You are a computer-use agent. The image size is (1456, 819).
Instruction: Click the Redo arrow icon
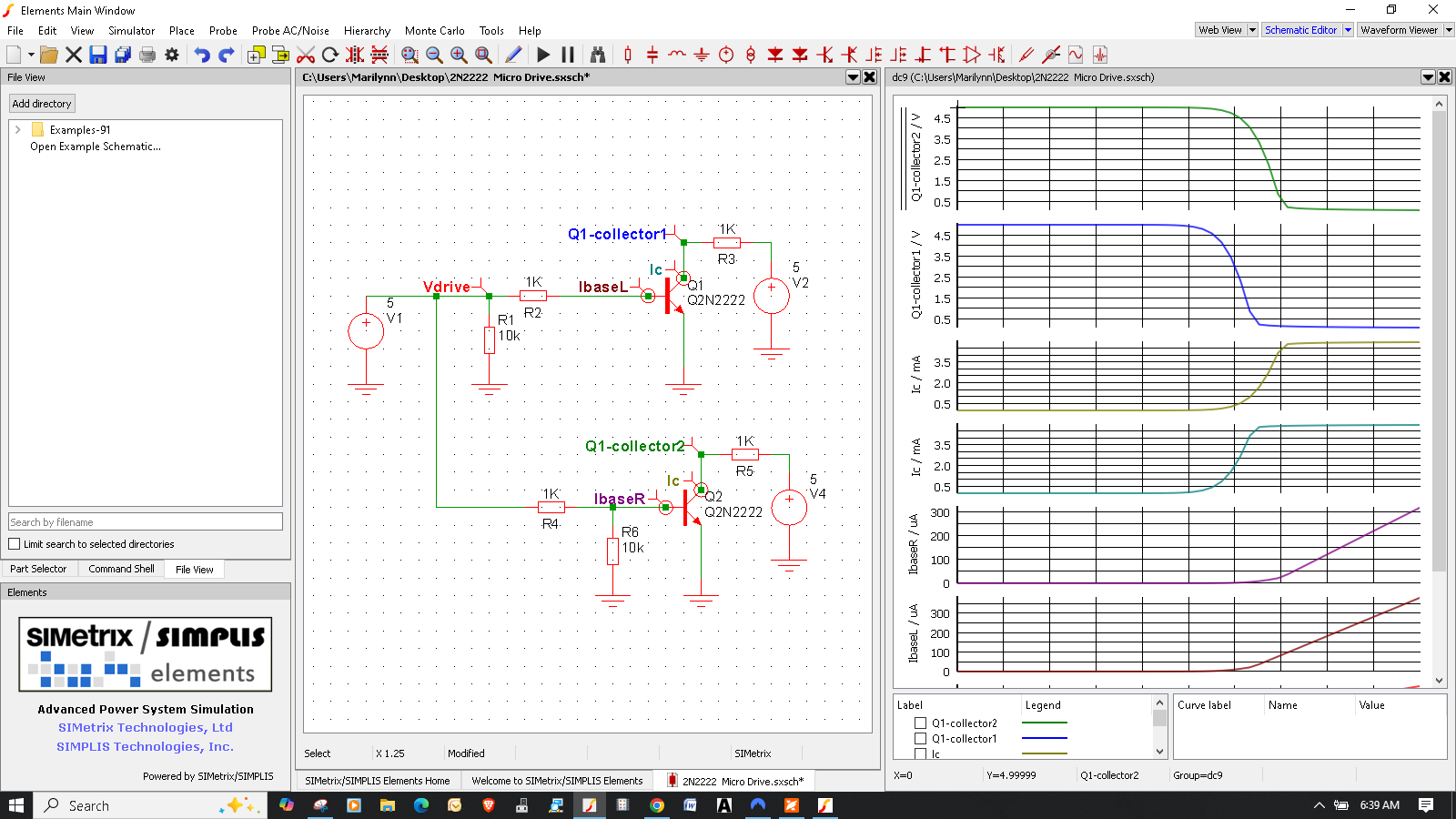227,55
